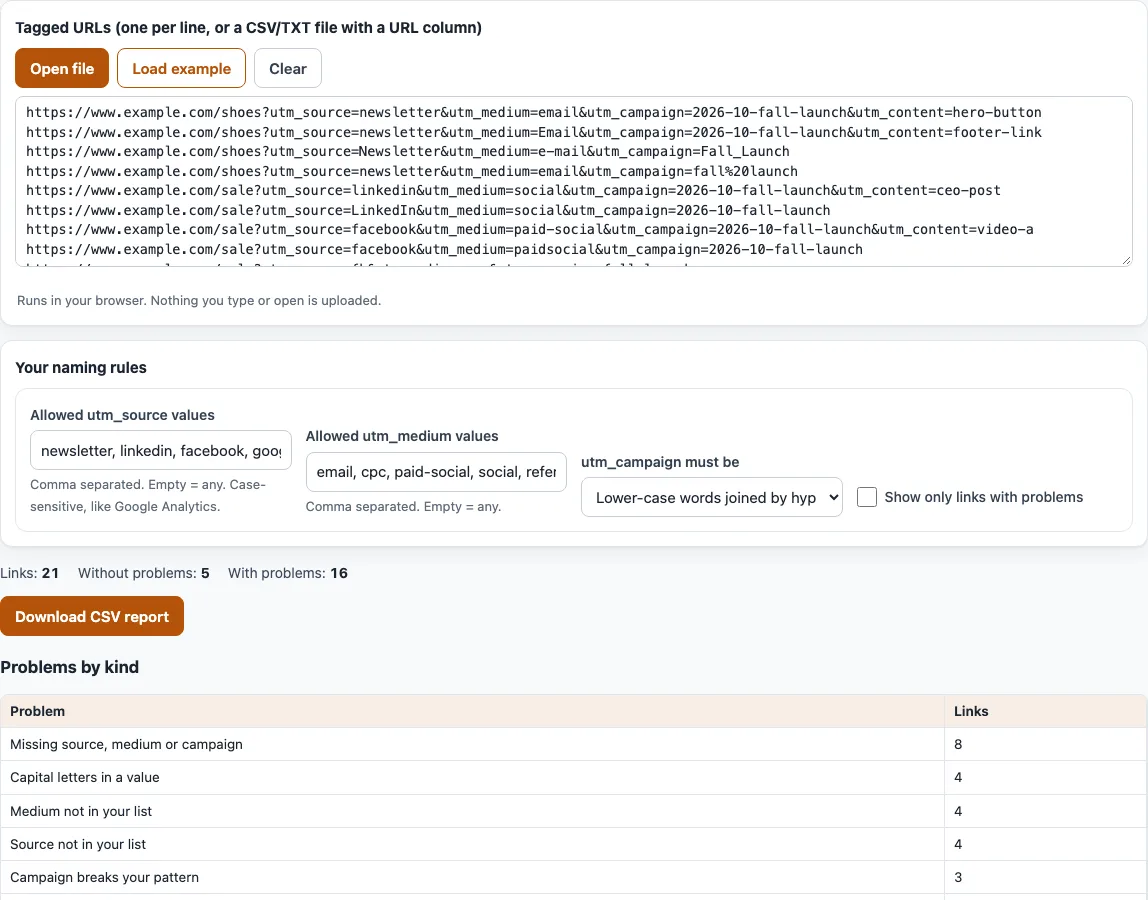Click the URL line with utm_medium=paidsocial
This screenshot has height=900, width=1148.
point(444,249)
